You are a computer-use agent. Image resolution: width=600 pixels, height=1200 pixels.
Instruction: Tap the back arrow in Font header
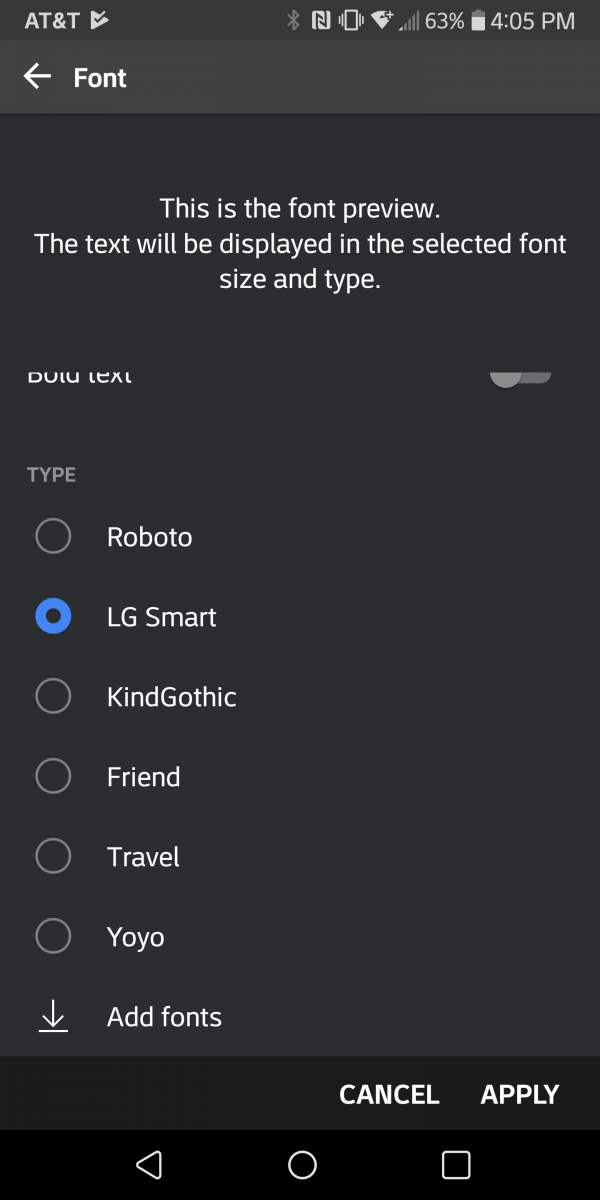(37, 77)
